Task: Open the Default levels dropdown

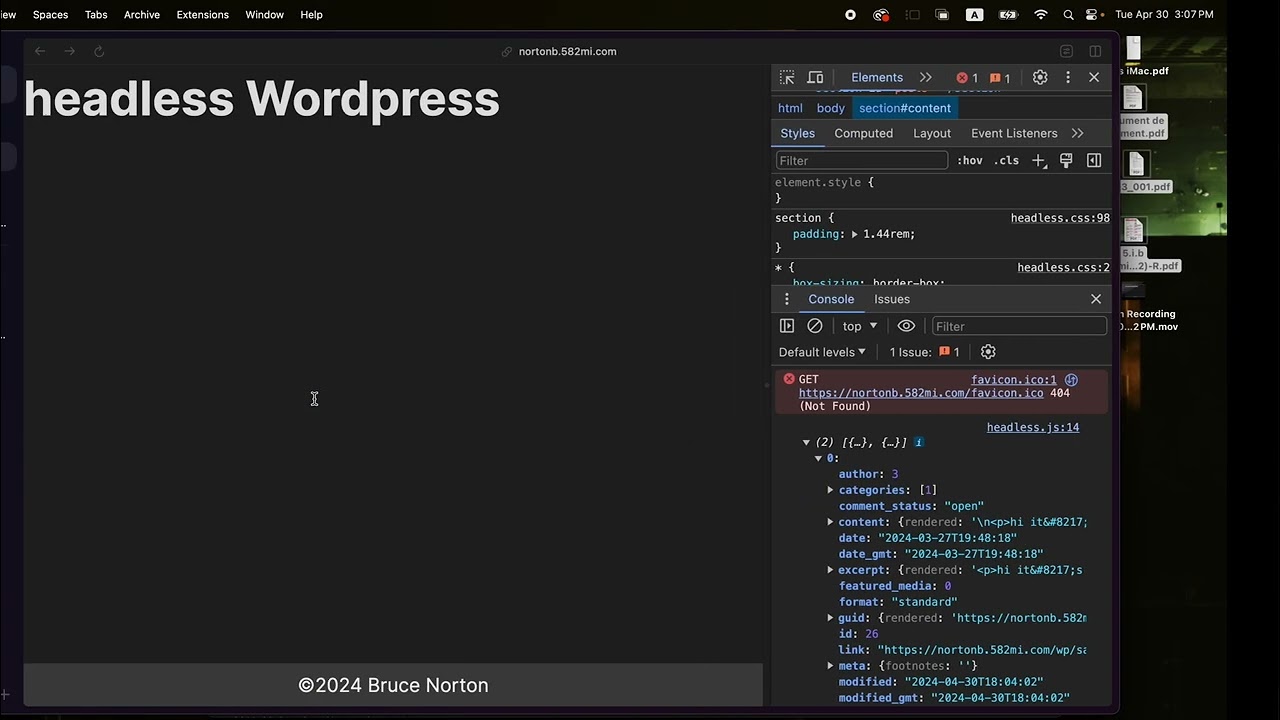Action: [822, 352]
